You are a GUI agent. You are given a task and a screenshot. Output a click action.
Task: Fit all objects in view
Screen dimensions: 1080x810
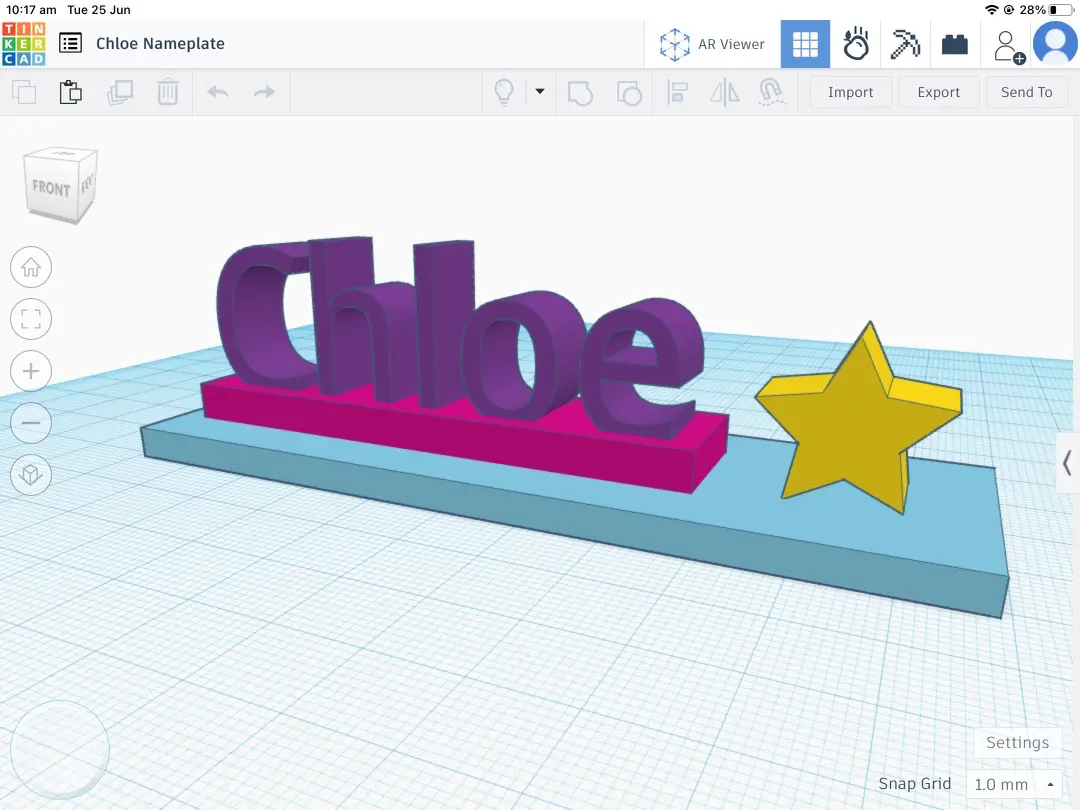pos(31,319)
